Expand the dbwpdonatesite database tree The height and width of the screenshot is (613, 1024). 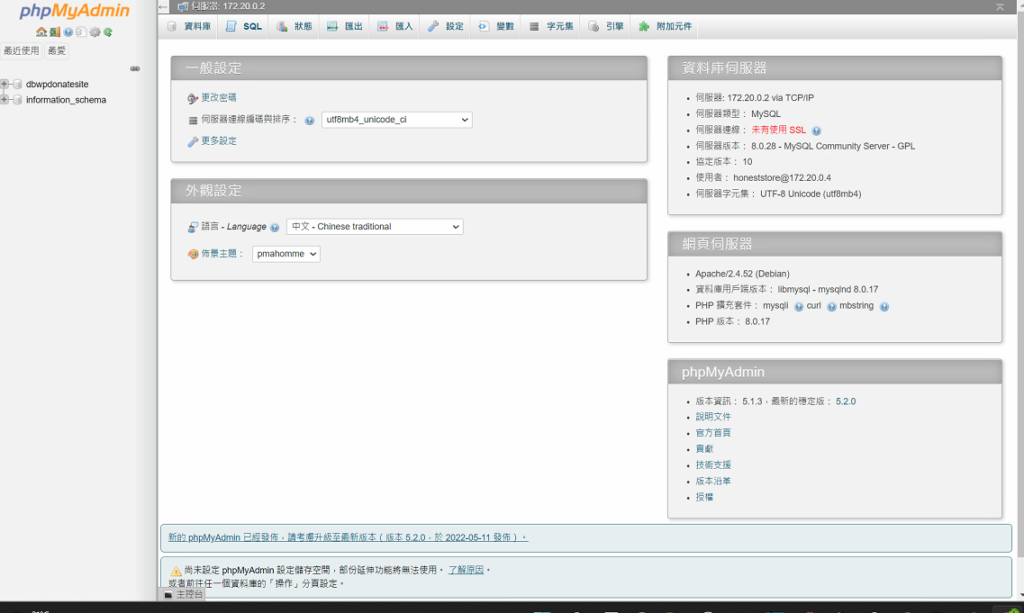pyautogui.click(x=5, y=84)
